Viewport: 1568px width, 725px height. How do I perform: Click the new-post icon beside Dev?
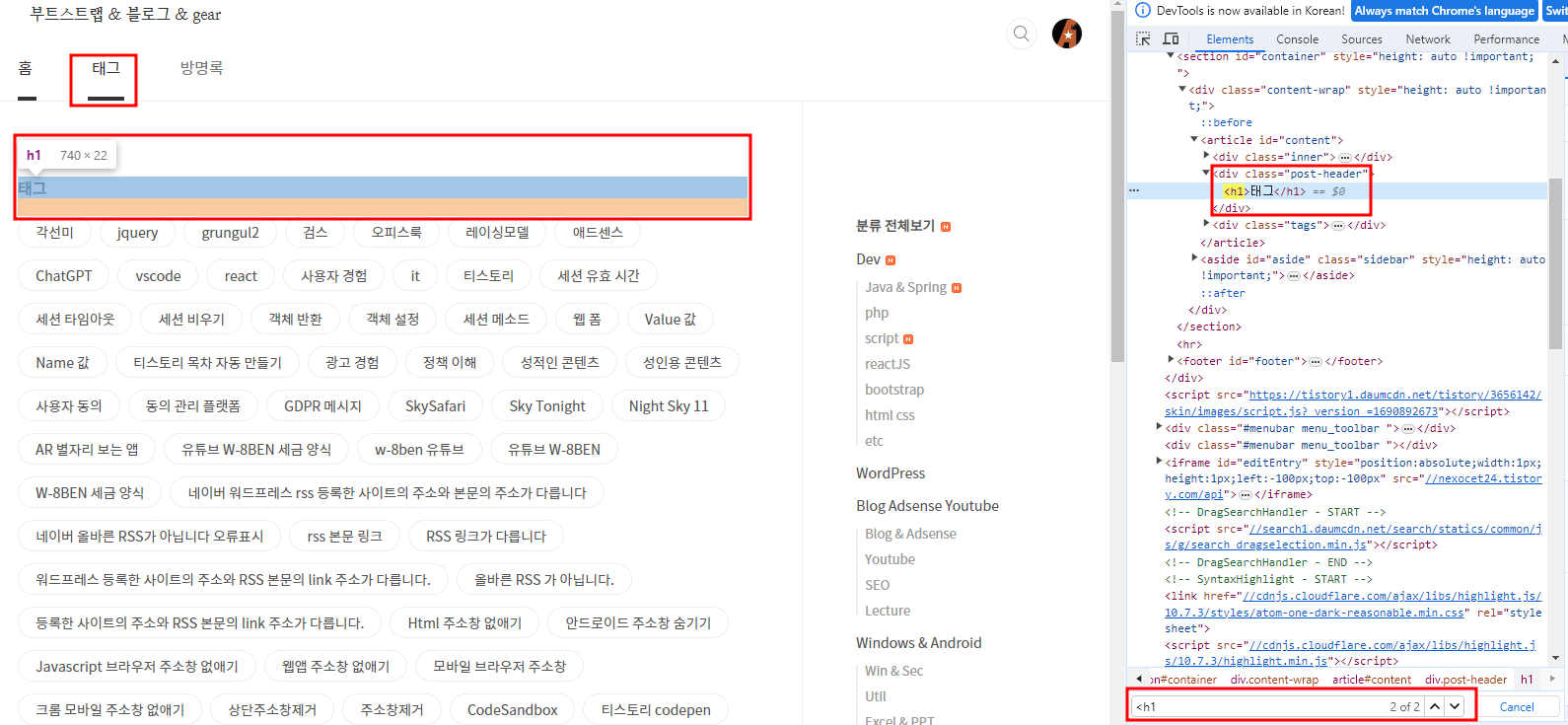click(891, 260)
